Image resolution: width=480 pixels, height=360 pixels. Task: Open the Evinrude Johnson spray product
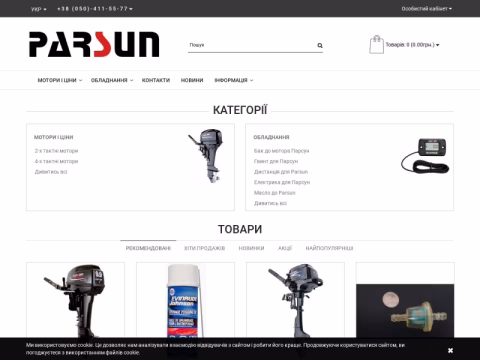point(185,300)
